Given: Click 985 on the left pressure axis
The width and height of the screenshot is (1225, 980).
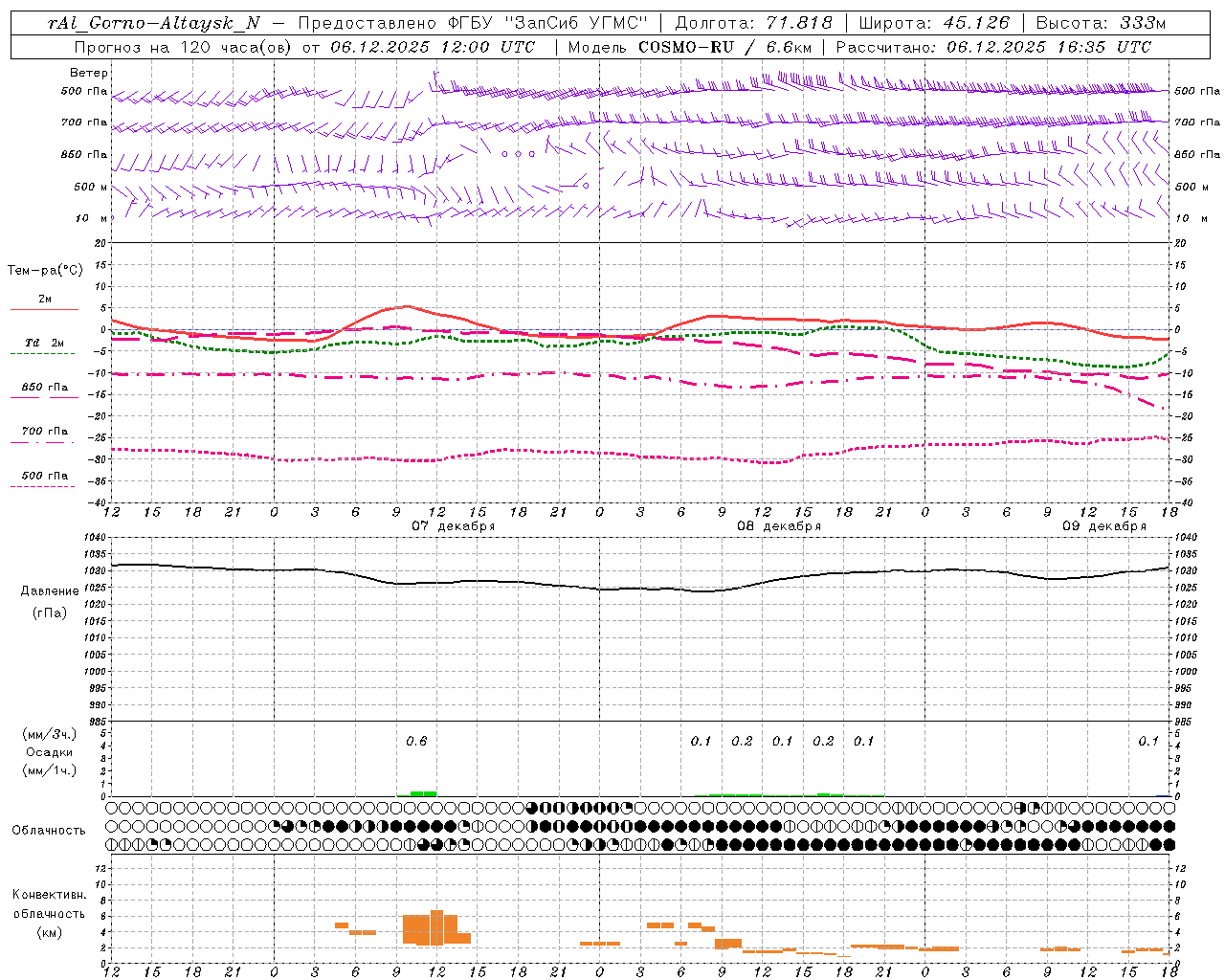Looking at the screenshot, I should 99,722.
